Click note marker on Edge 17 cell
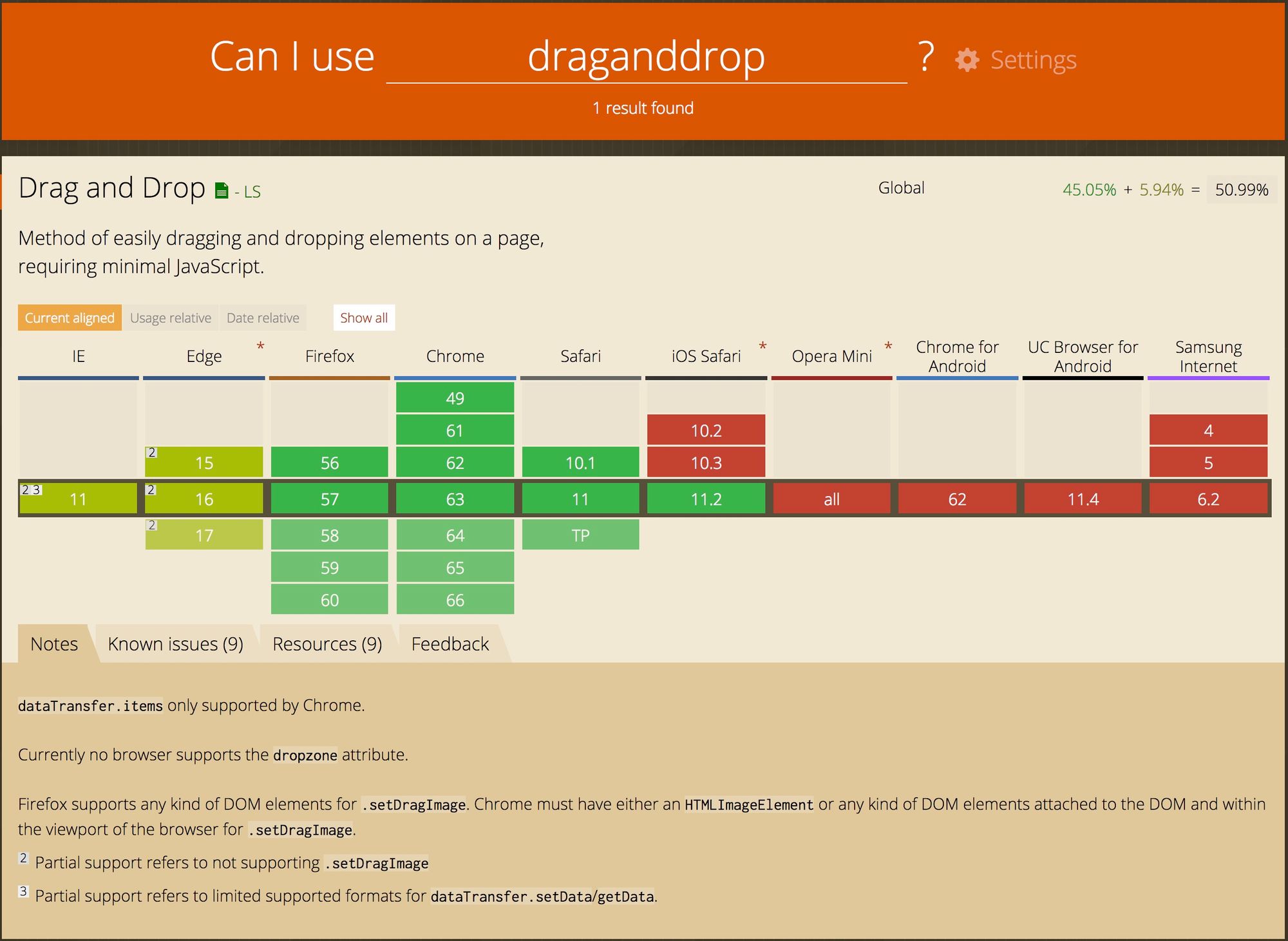1288x941 pixels. 151,526
